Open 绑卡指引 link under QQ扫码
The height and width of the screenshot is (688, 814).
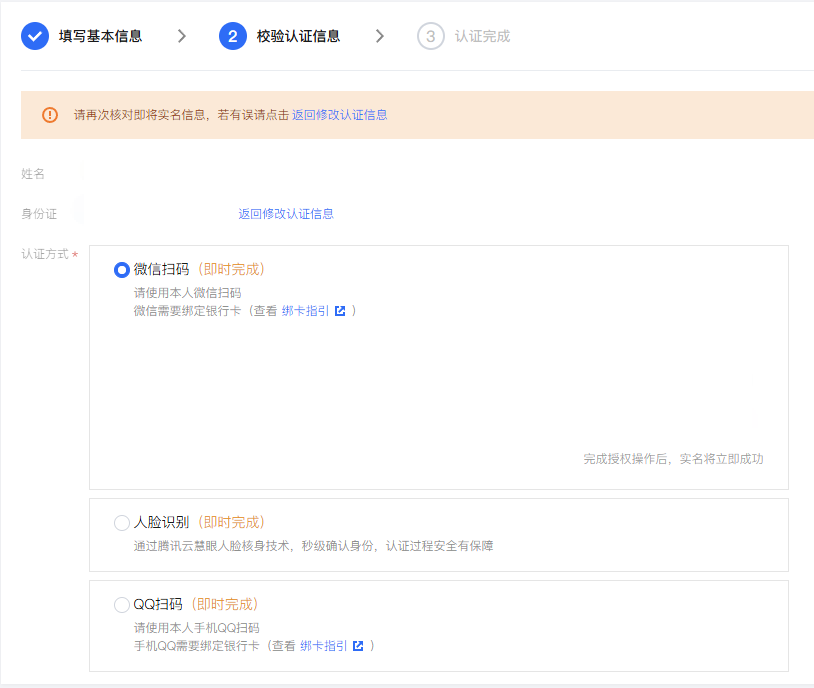click(x=324, y=646)
